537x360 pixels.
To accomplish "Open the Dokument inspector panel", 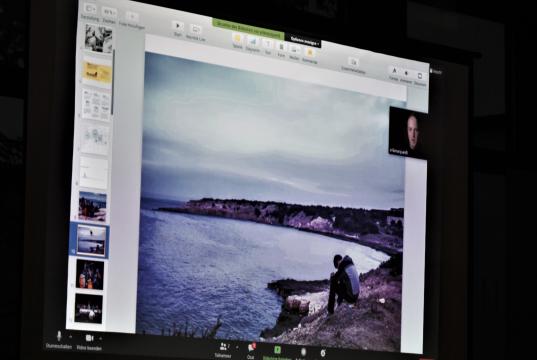I will point(420,78).
